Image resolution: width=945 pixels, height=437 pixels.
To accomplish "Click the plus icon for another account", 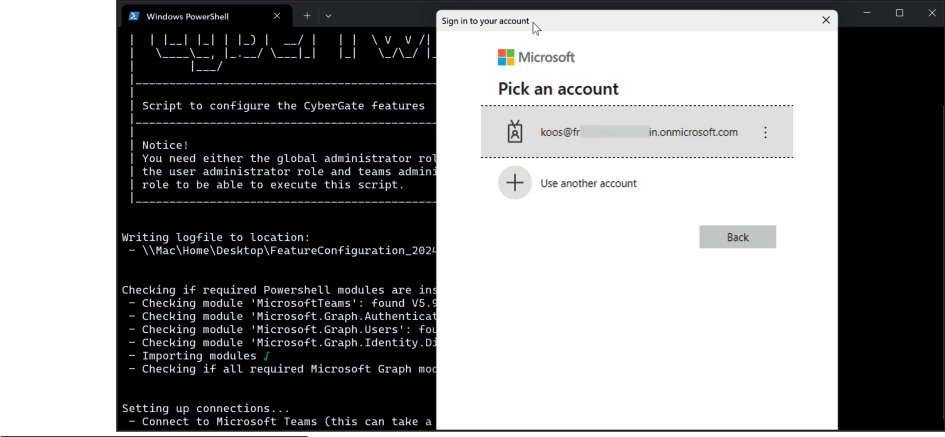I will coord(515,183).
